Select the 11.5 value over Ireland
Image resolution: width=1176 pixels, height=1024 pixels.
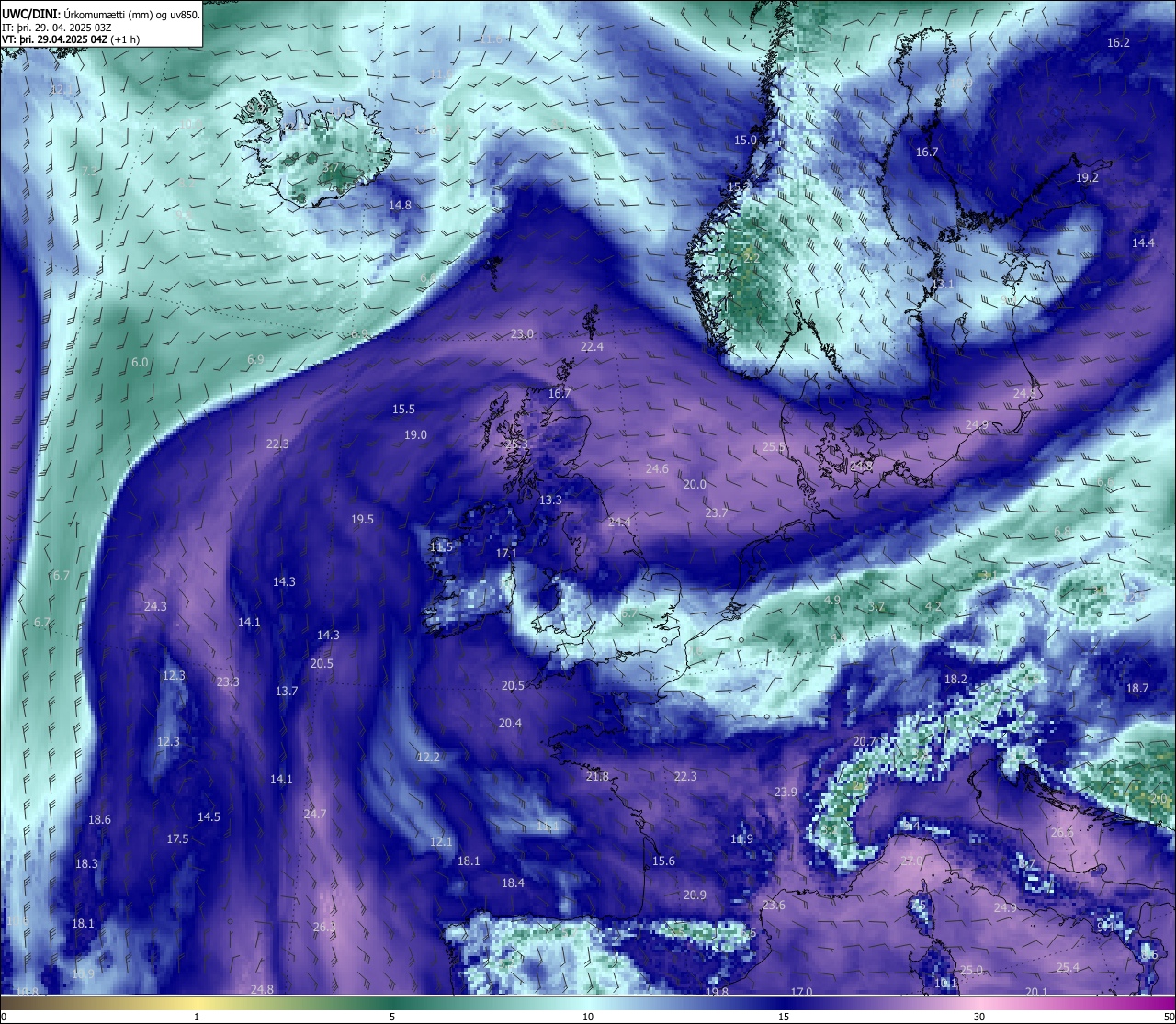441,546
